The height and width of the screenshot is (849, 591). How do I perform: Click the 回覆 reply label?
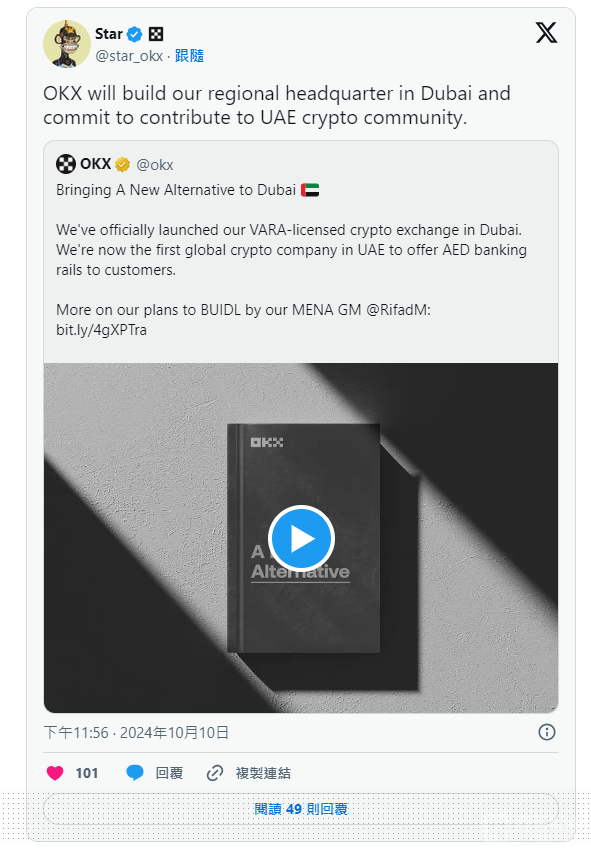[x=169, y=773]
